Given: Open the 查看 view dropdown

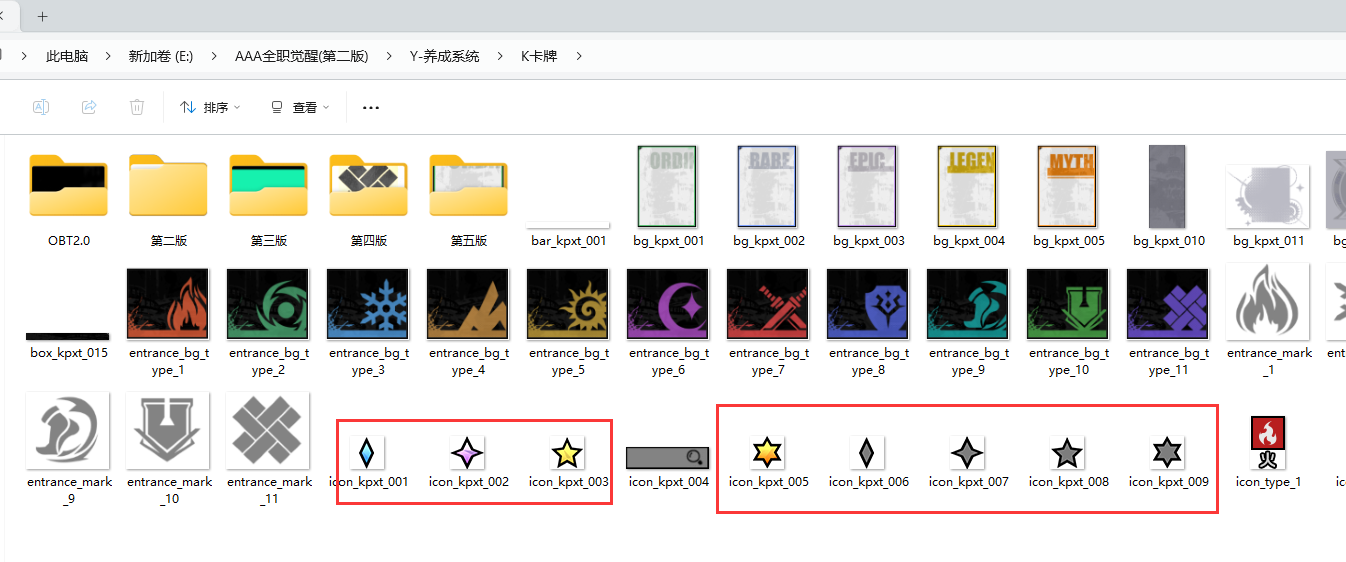Looking at the screenshot, I should click(x=299, y=107).
